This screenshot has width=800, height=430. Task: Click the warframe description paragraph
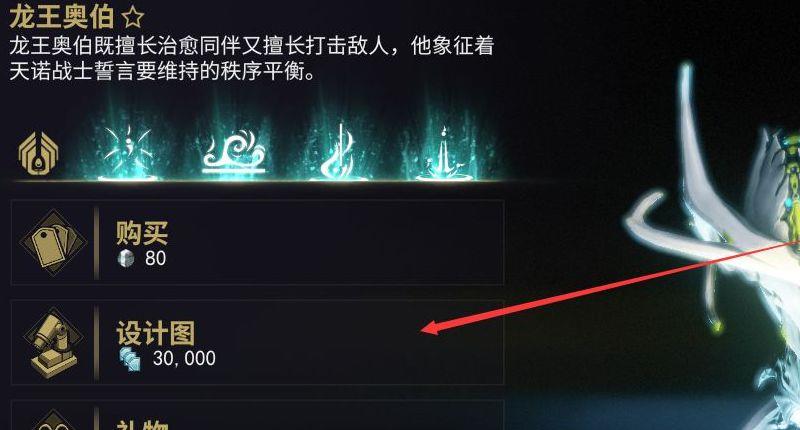pyautogui.click(x=252, y=59)
